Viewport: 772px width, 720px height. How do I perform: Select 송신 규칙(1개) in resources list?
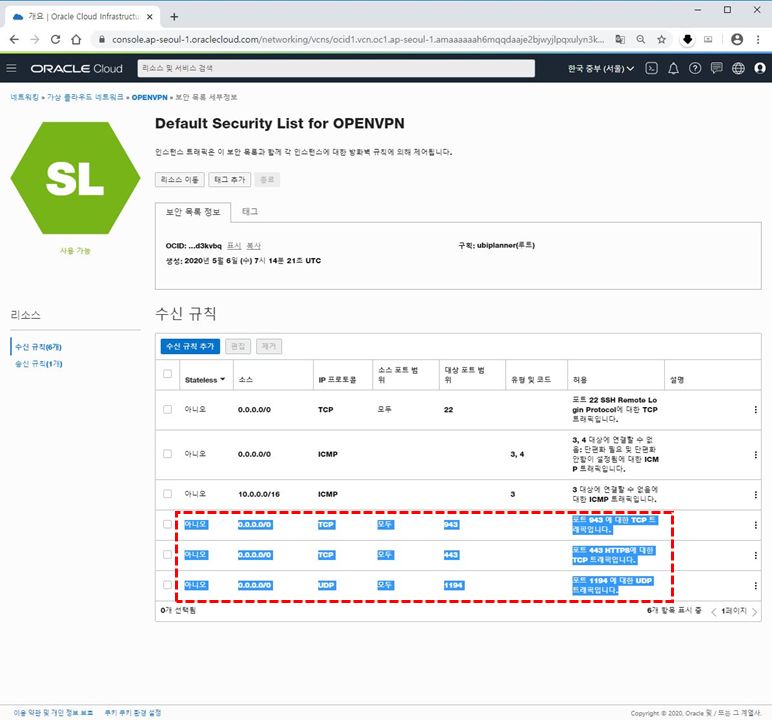coord(38,364)
